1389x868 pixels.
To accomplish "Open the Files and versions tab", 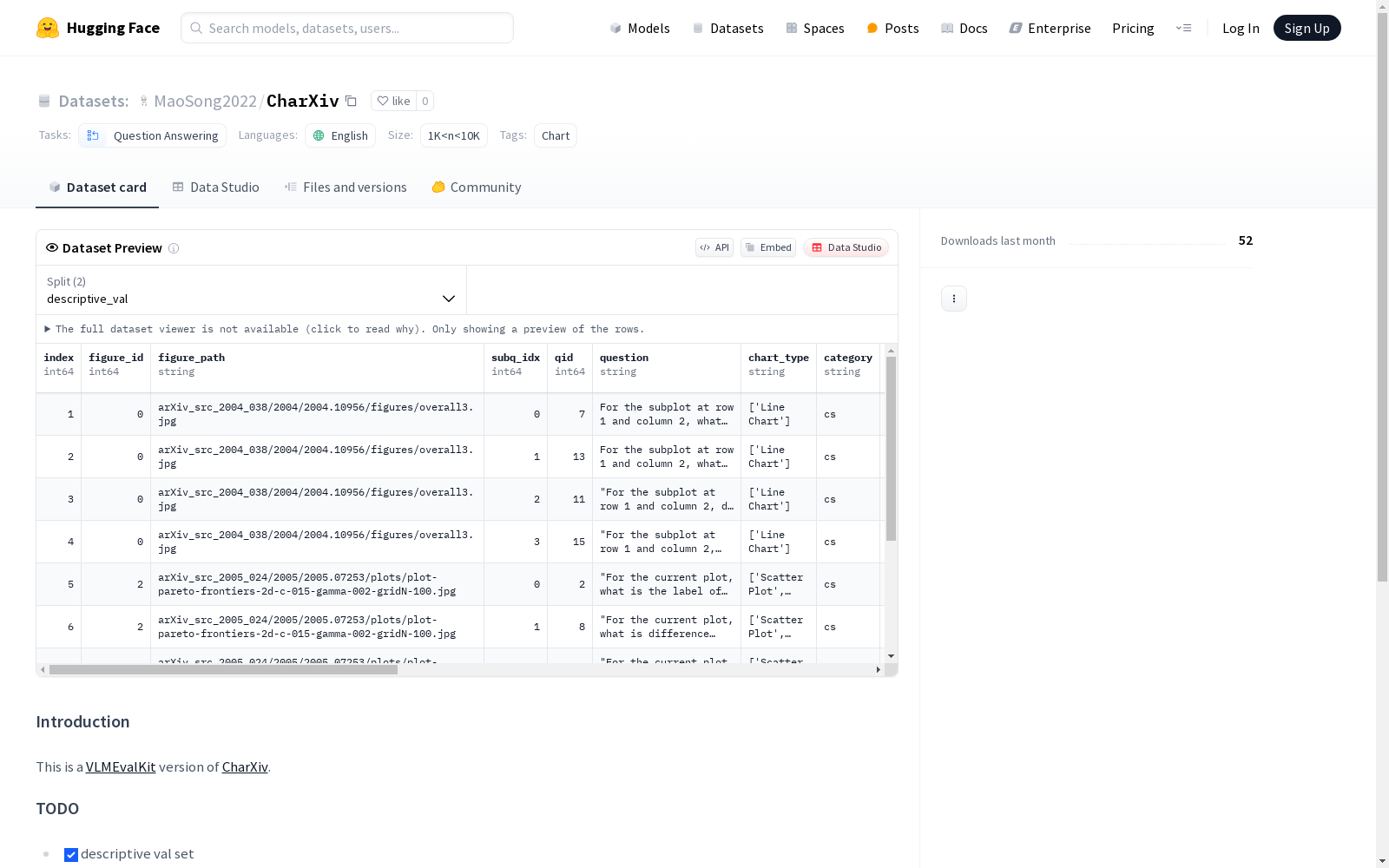I will pos(346,187).
